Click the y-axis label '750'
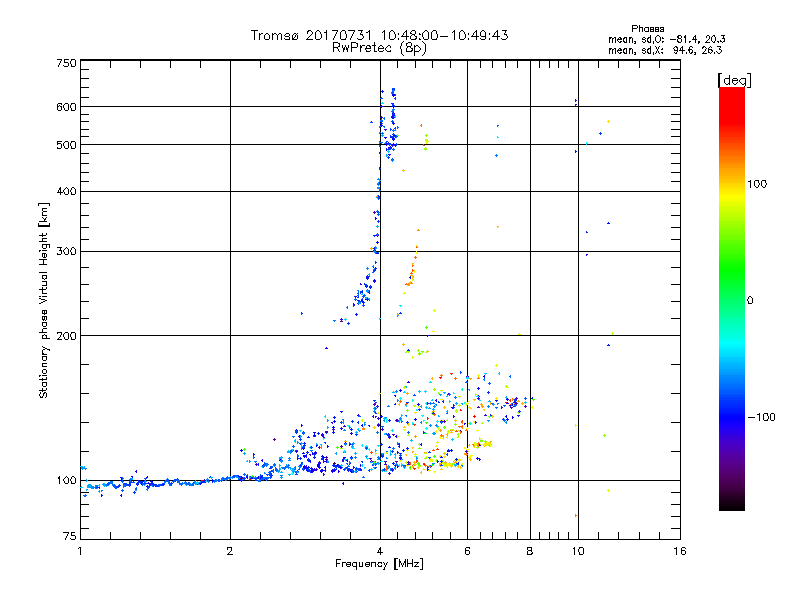 pyautogui.click(x=66, y=63)
